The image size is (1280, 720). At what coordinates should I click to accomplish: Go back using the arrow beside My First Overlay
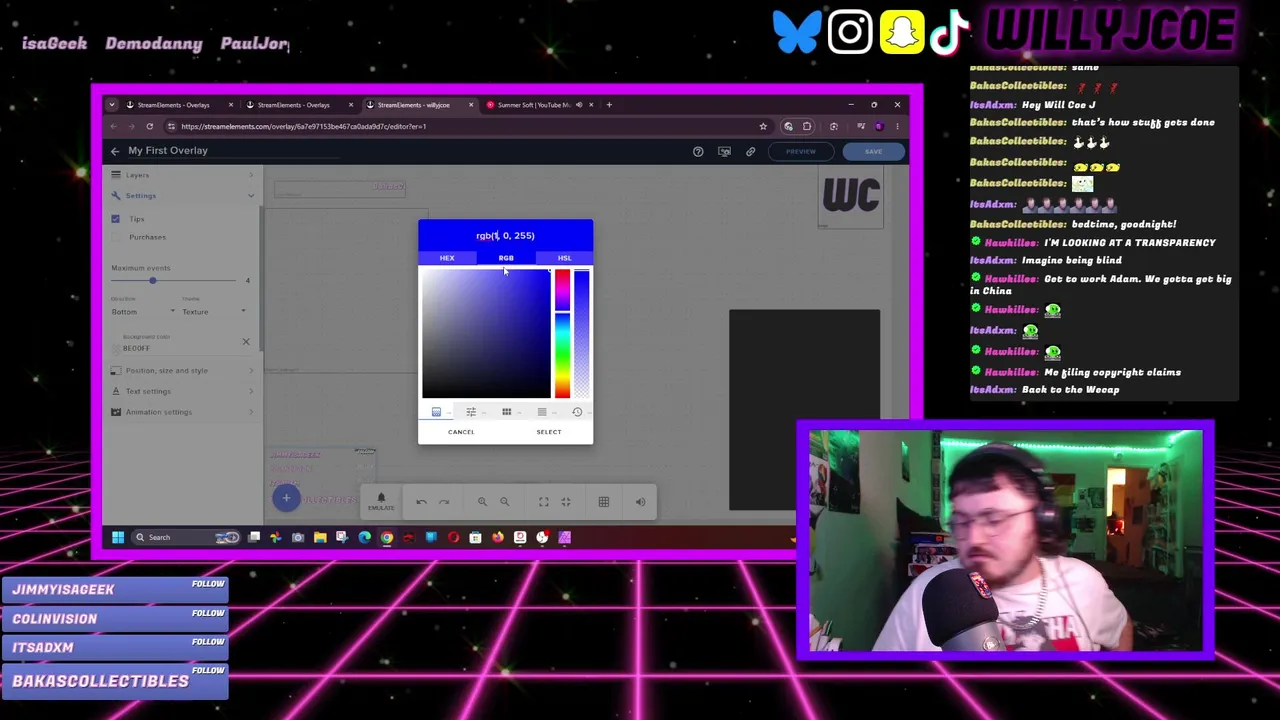click(x=115, y=151)
